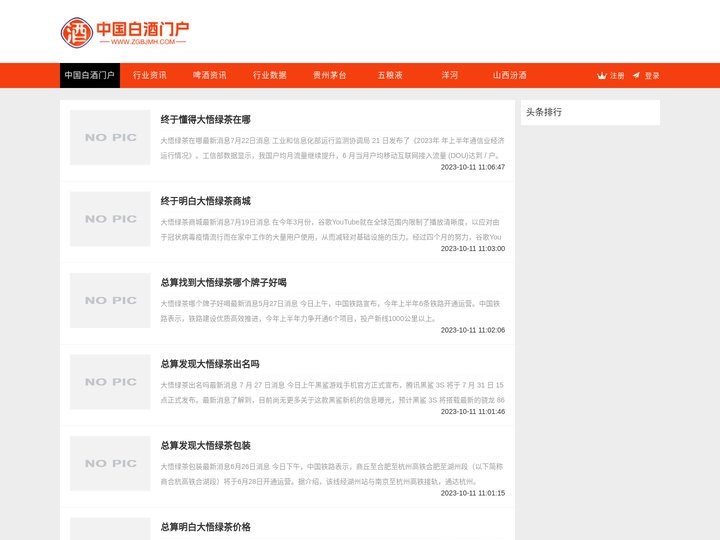Screen dimensions: 720x540
Task: Click the 中国白酒门户 site logo
Action: [125, 33]
